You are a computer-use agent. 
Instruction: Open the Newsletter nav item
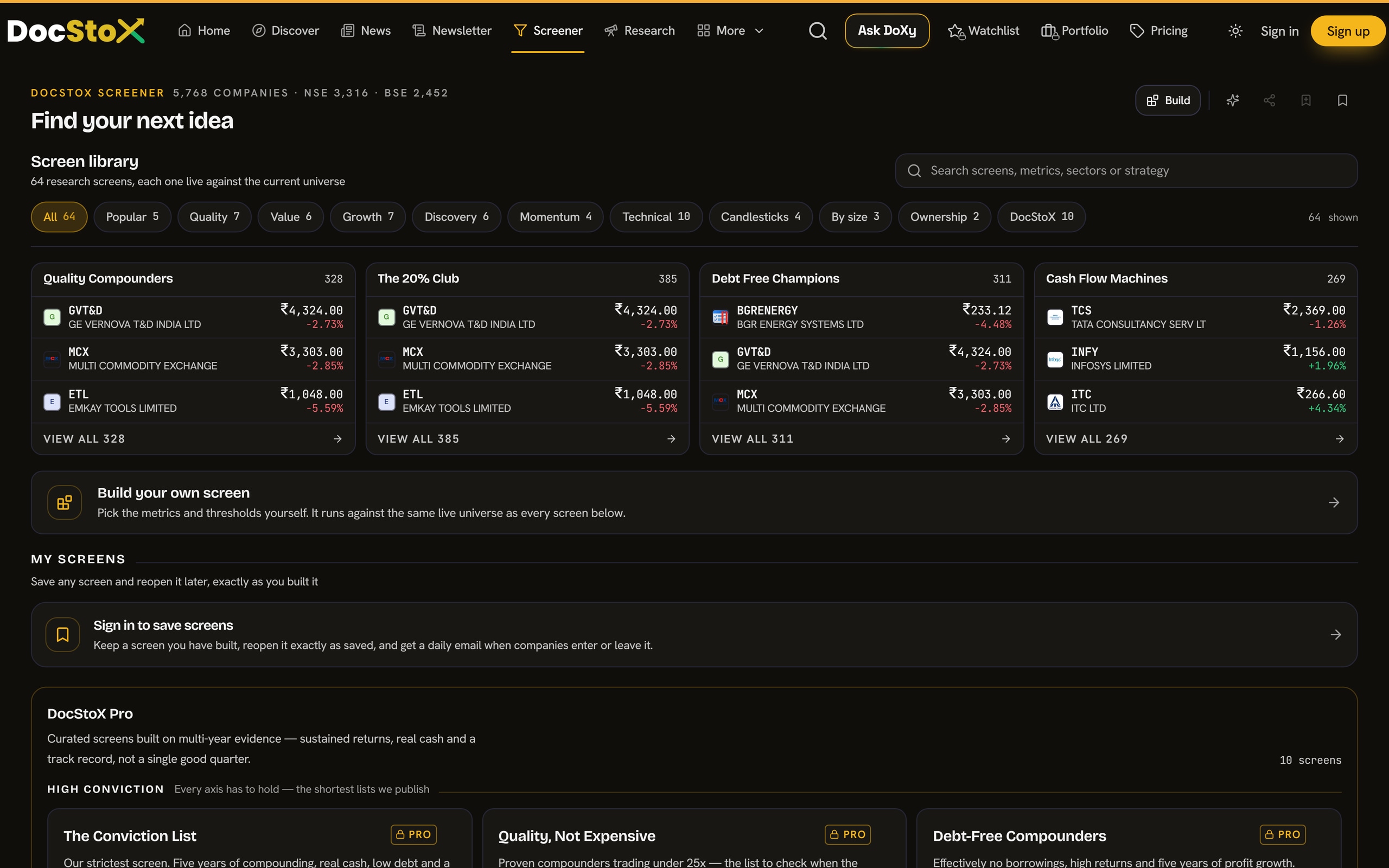click(x=452, y=31)
